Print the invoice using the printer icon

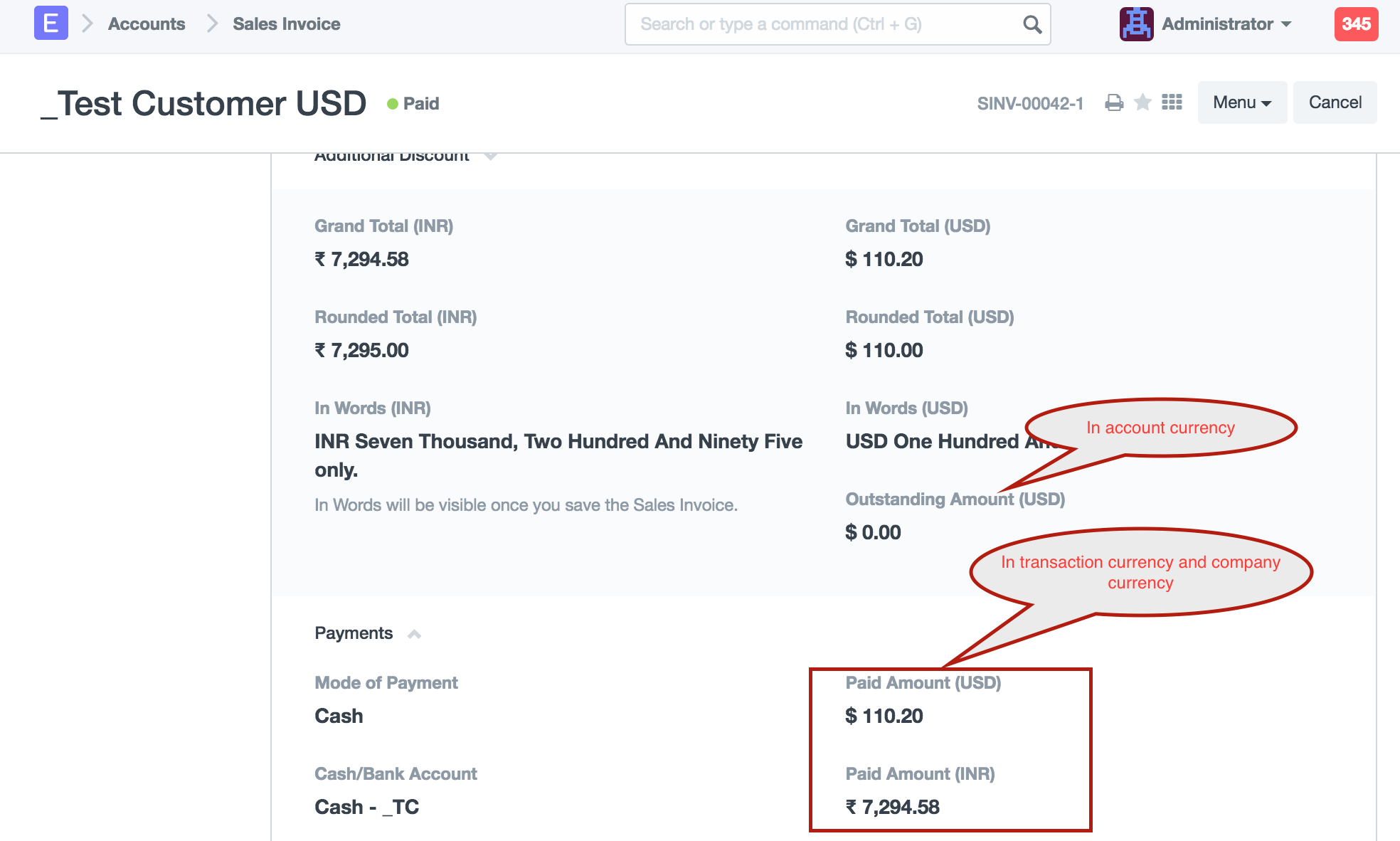(1114, 103)
